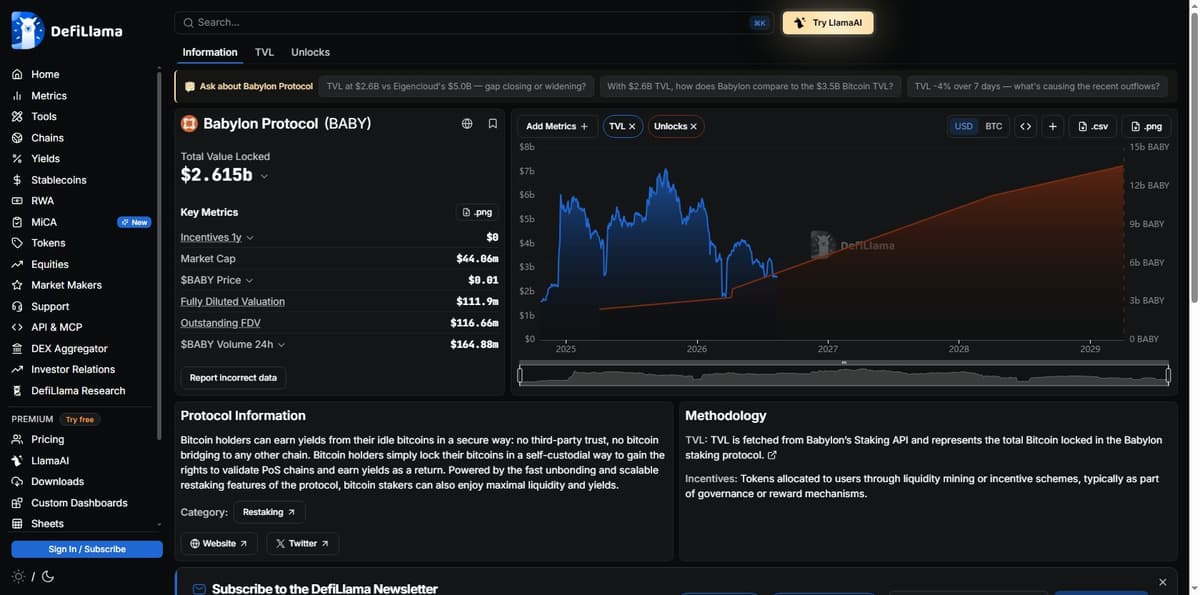This screenshot has height=595, width=1200.
Task: Open the Restaking category link
Action: 269,512
